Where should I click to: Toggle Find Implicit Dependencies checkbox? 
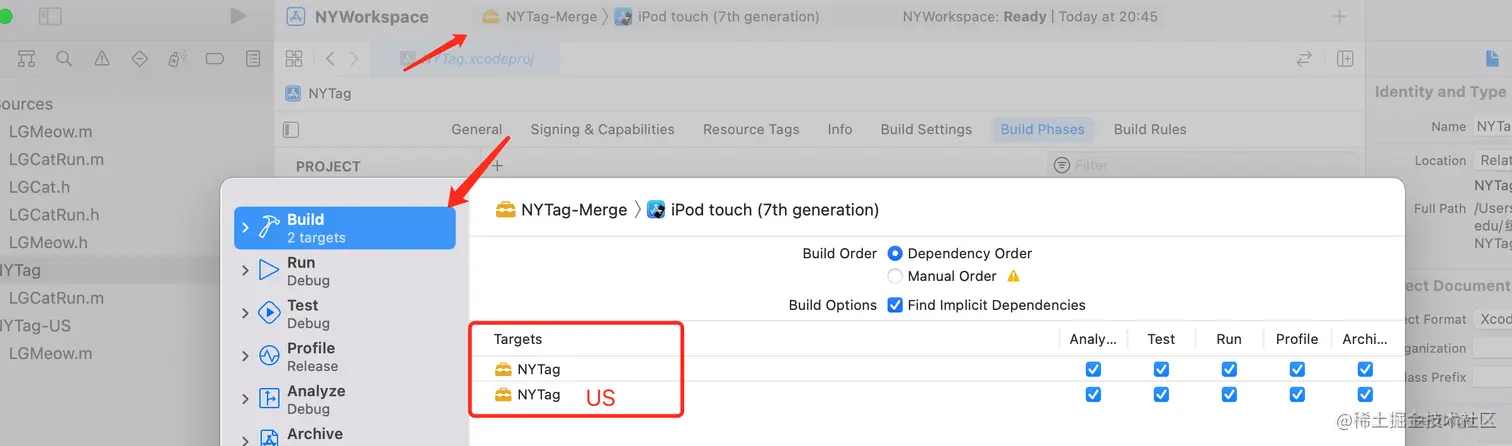[x=895, y=305]
